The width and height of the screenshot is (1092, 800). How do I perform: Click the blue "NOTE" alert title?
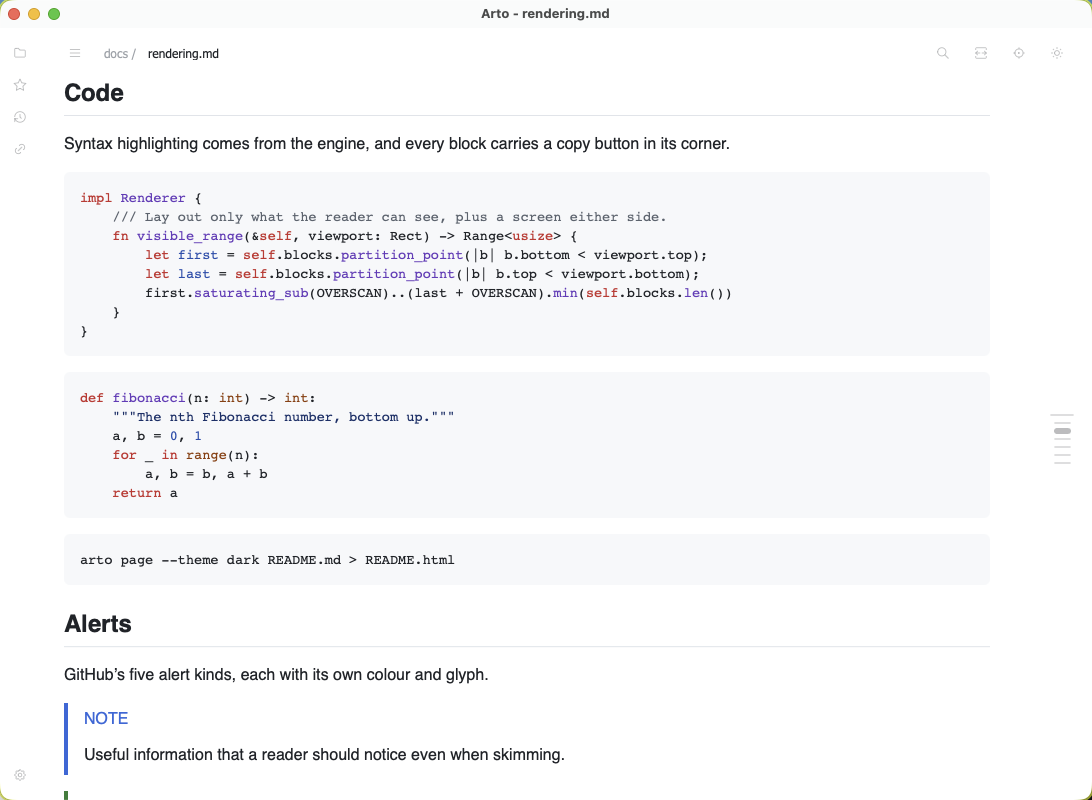tap(106, 719)
